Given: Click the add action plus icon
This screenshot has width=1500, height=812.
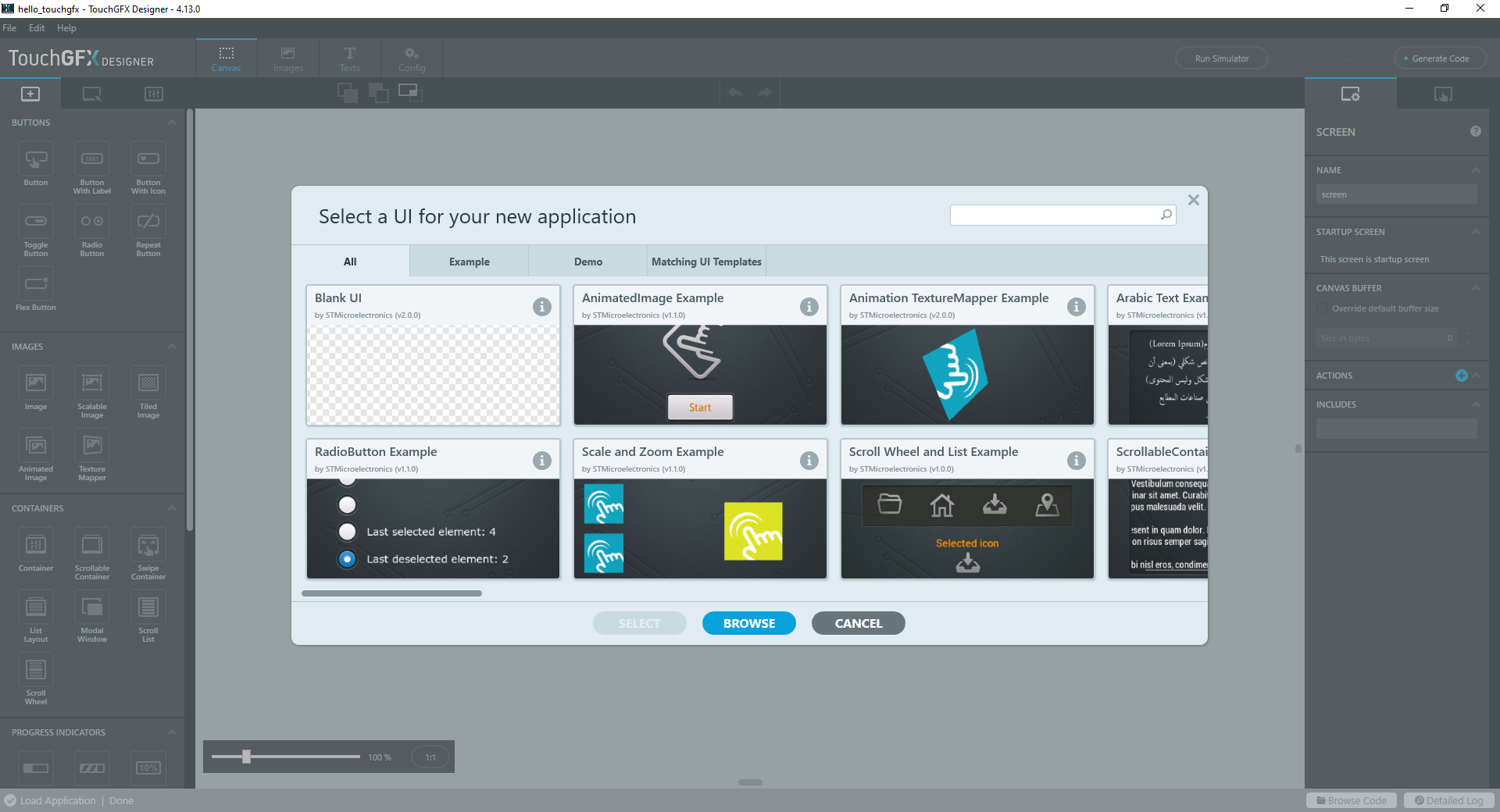Looking at the screenshot, I should pos(1461,376).
